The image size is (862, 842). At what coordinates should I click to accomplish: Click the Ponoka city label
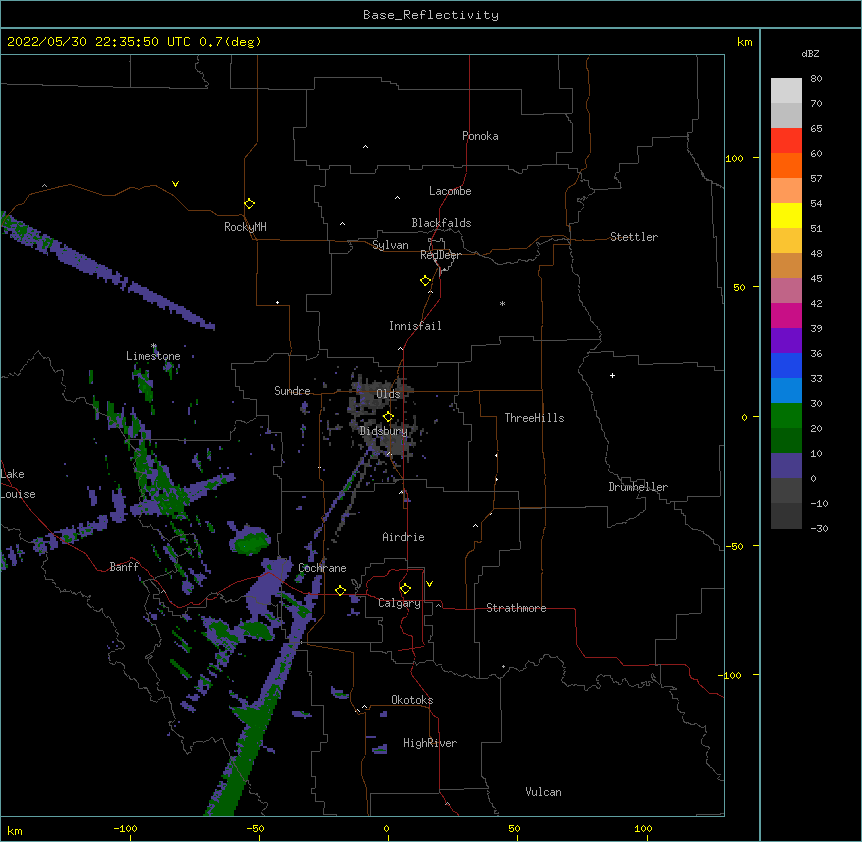480,136
